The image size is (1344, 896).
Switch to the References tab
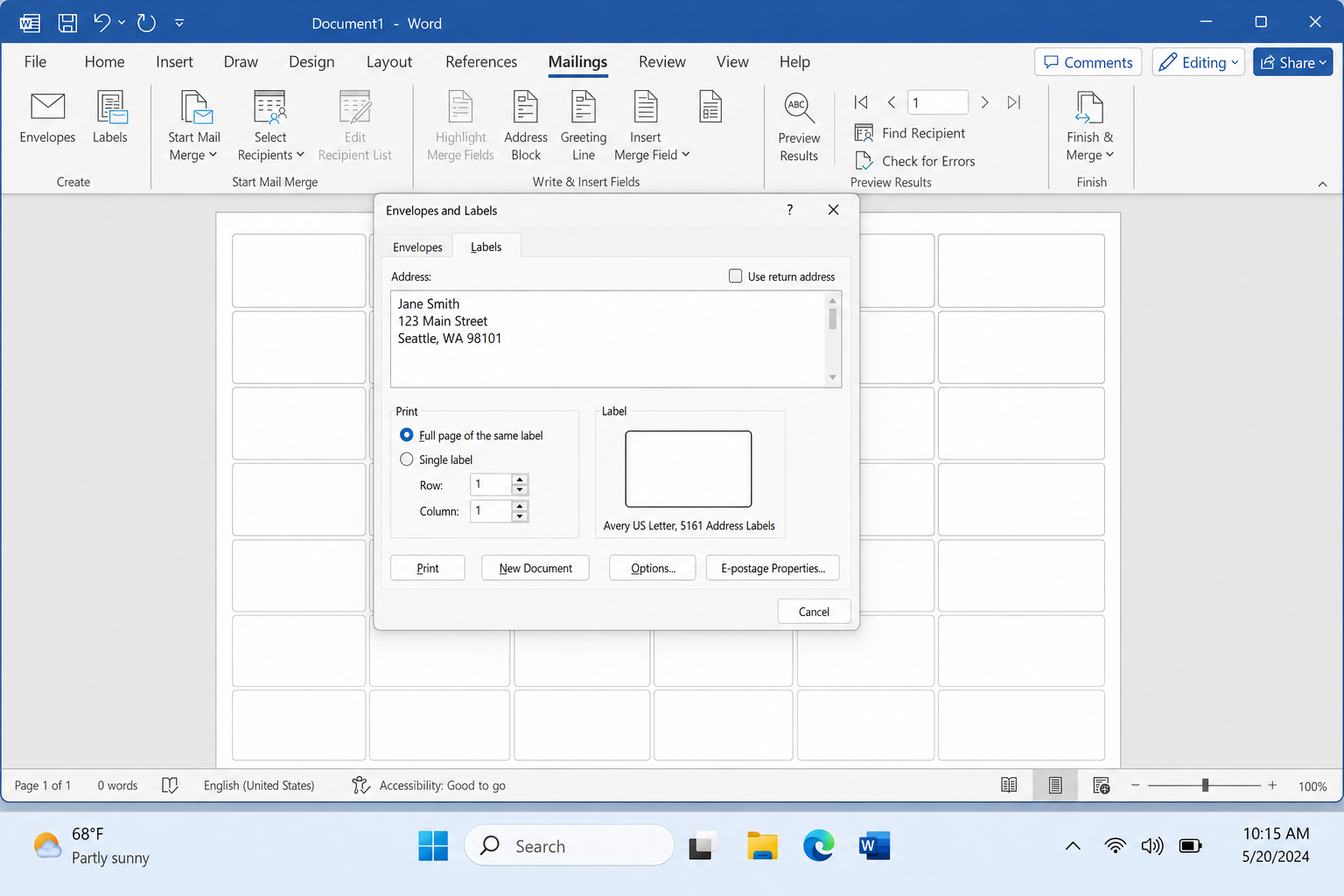click(481, 62)
